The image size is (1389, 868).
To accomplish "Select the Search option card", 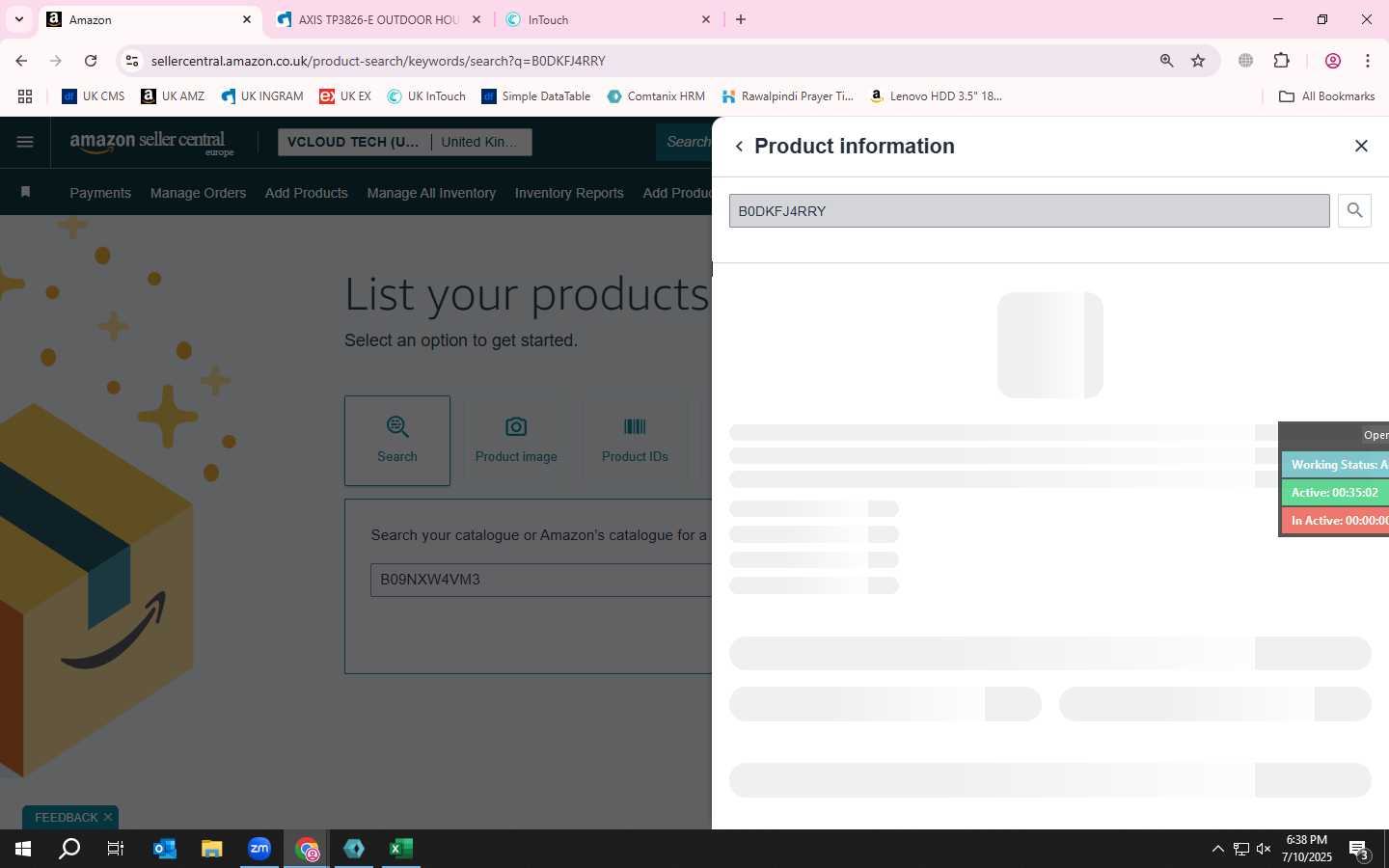I will 397,441.
